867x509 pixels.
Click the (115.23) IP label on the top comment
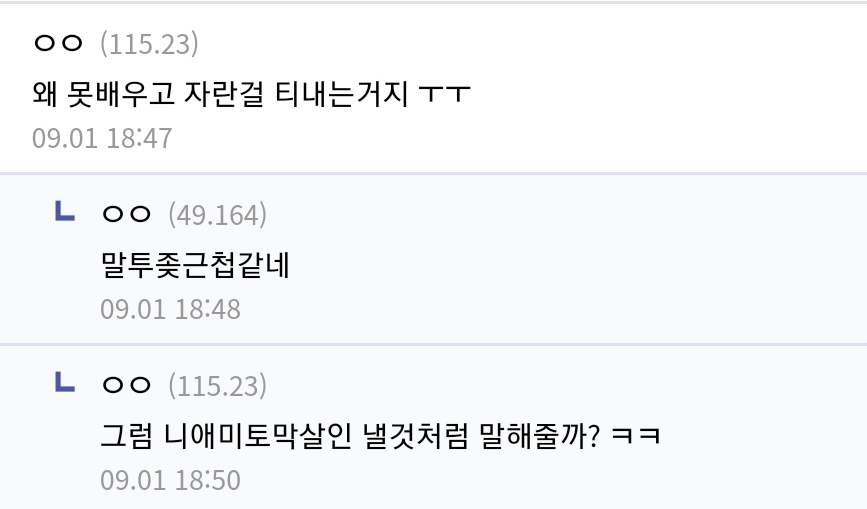[x=149, y=44]
